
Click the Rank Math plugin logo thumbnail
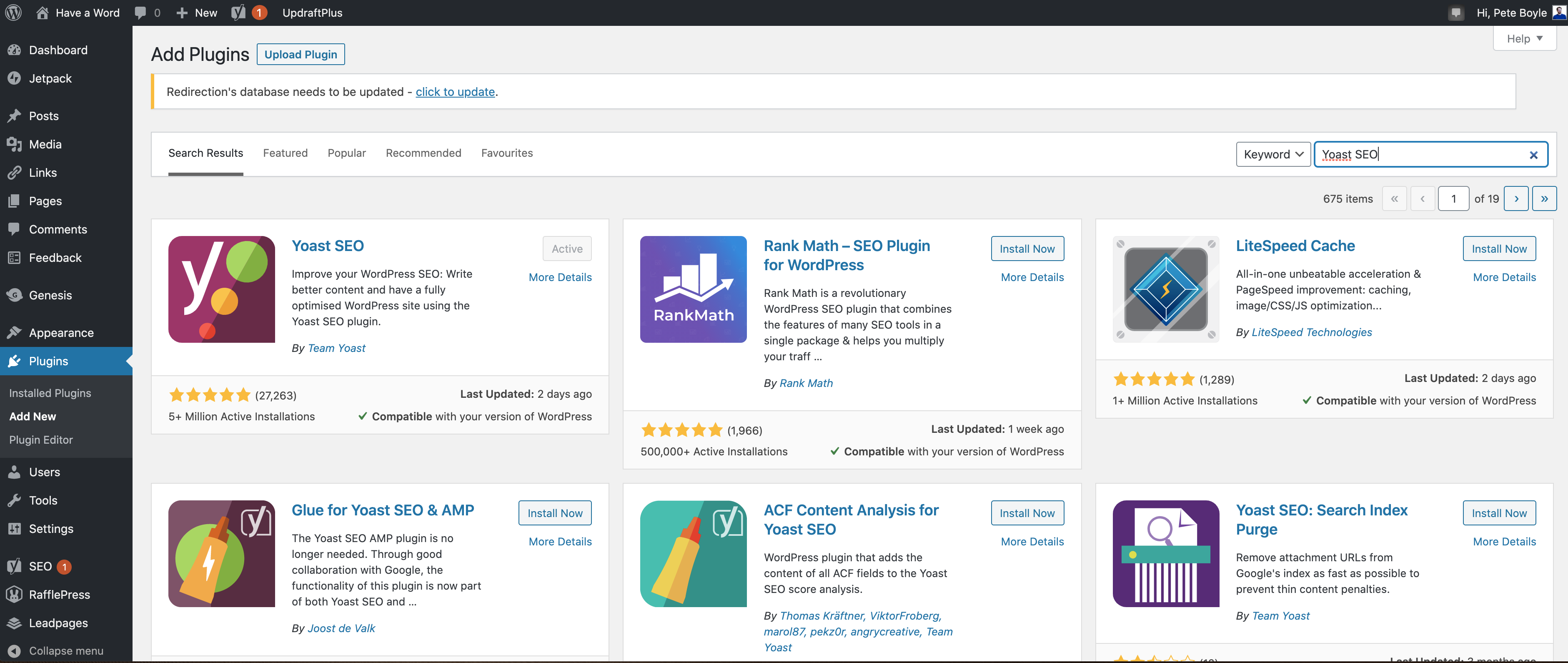693,289
